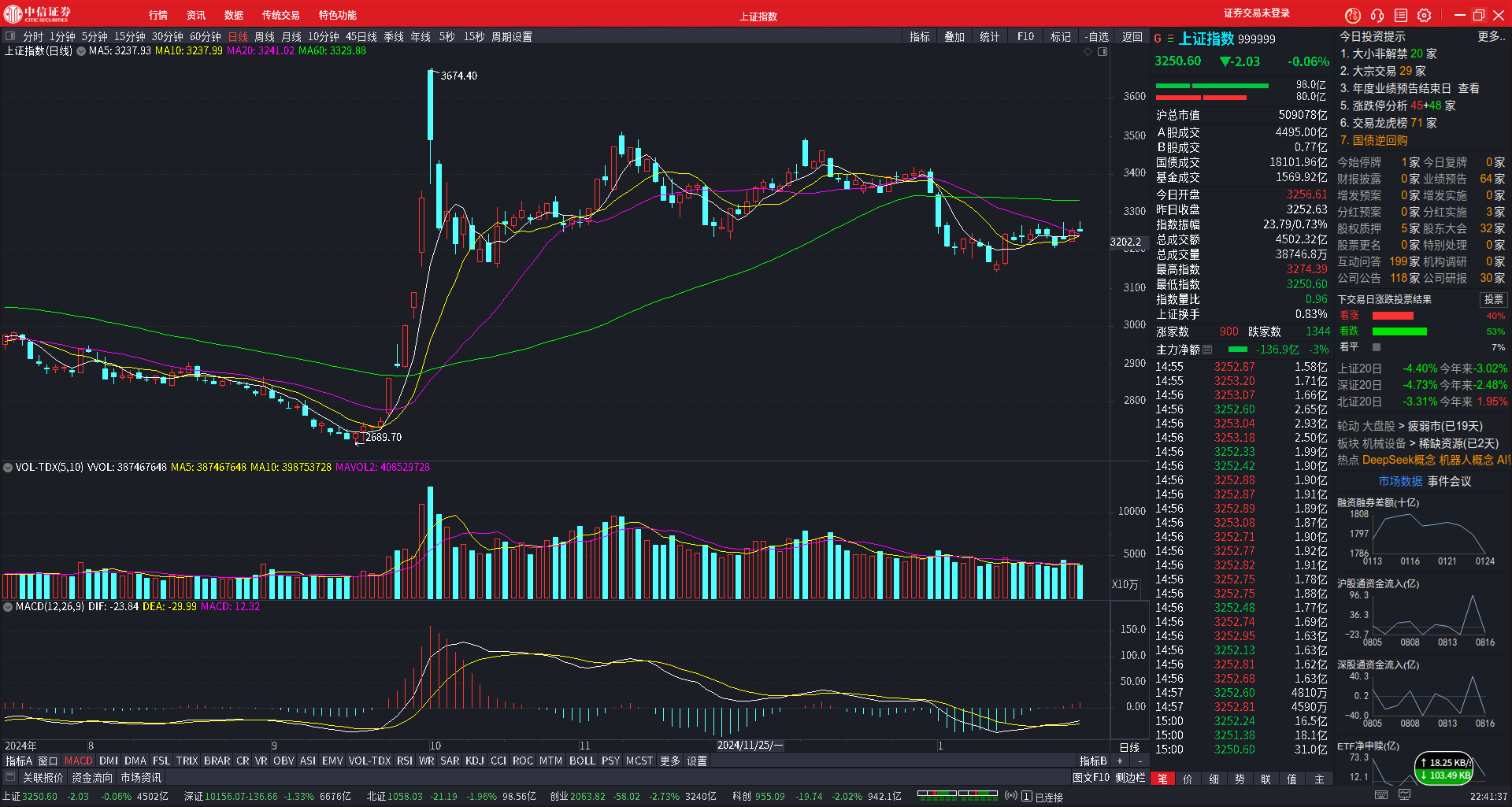Screen dimensions: 1512x807
Task: Open the 行情 menu
Action: click(x=158, y=15)
